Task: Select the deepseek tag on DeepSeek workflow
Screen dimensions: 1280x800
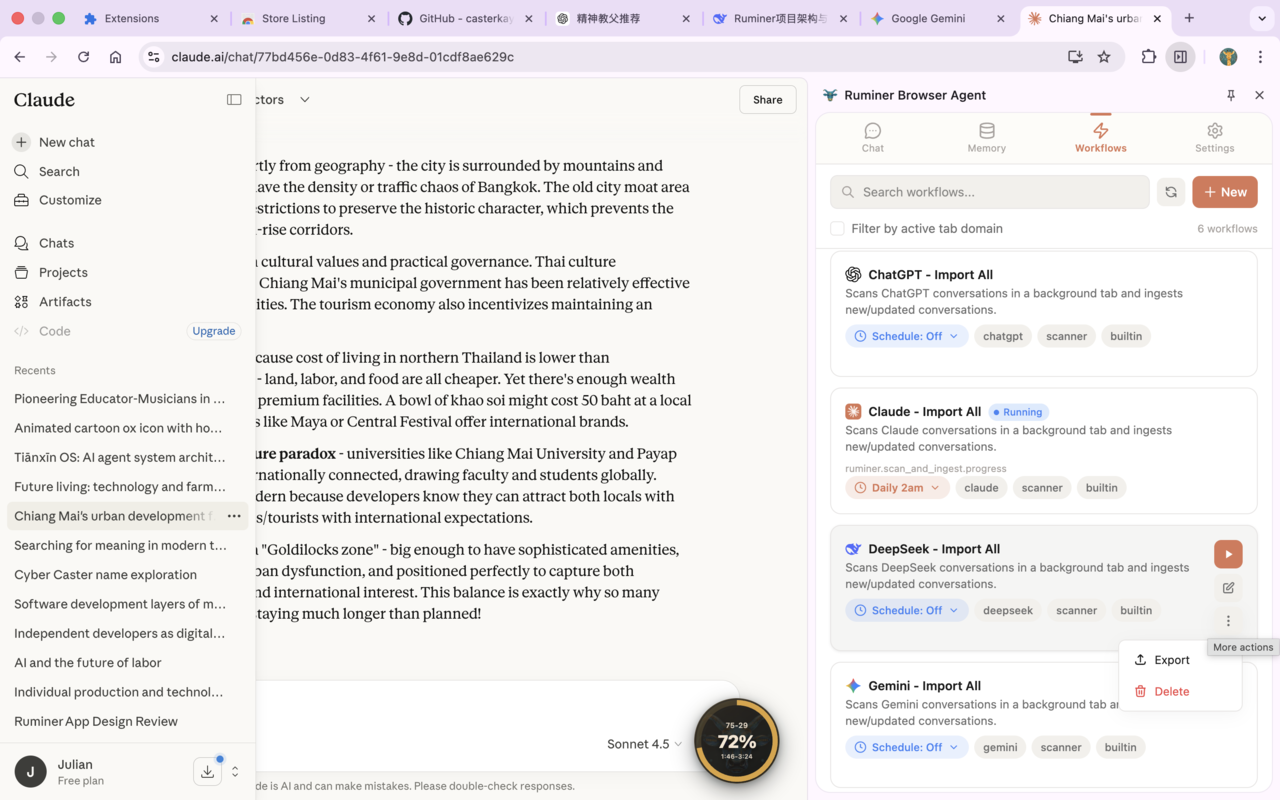Action: coord(1008,610)
